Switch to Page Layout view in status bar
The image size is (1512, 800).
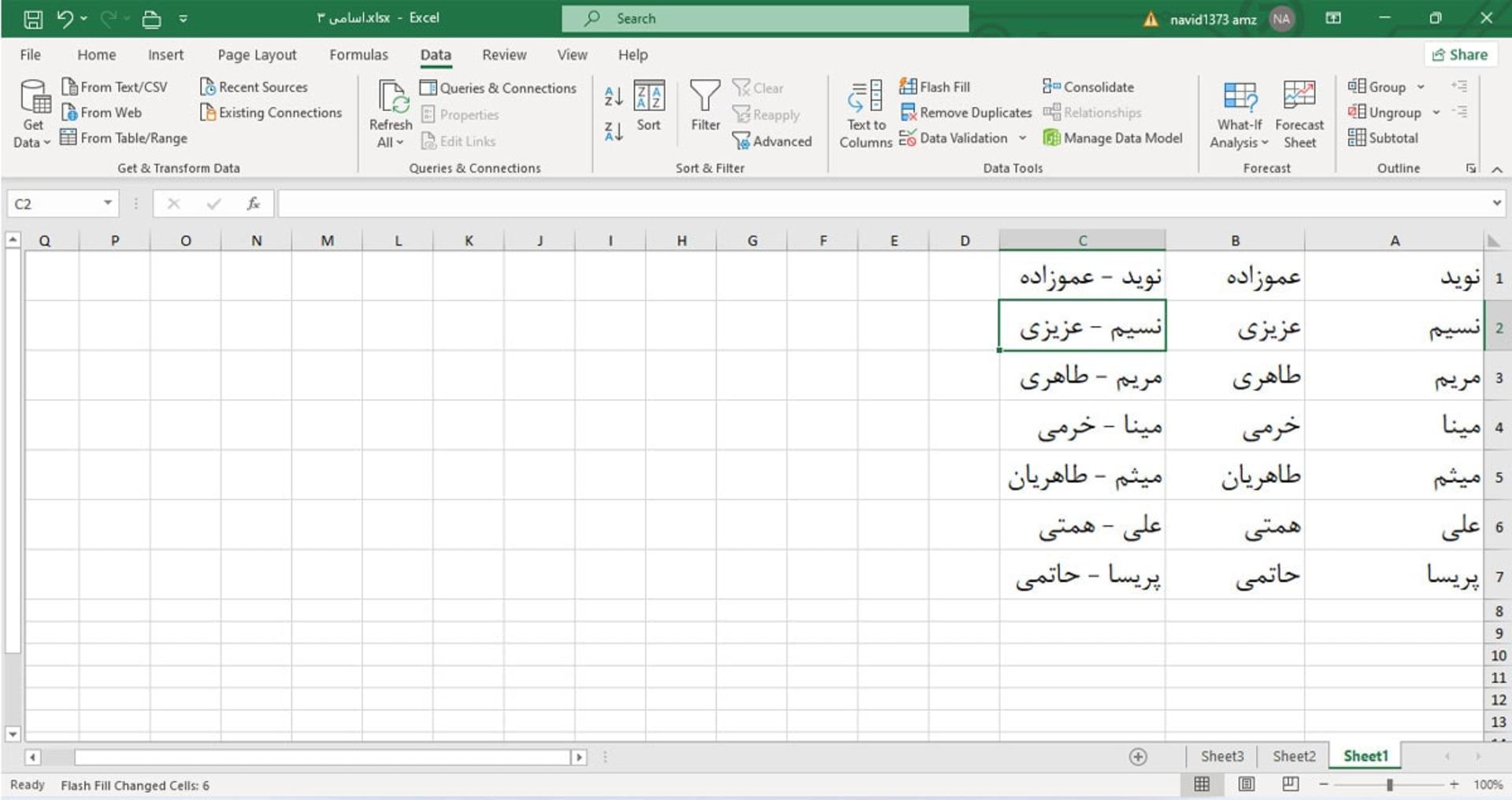[1247, 784]
